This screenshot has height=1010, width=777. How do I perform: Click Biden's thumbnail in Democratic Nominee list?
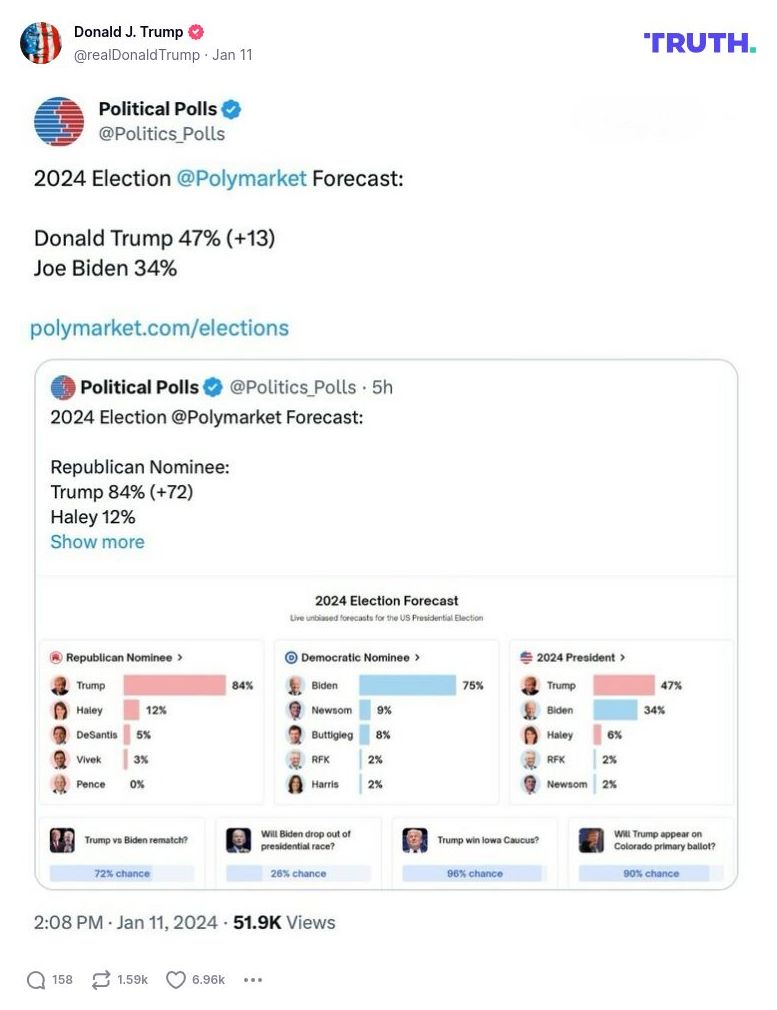(x=293, y=686)
